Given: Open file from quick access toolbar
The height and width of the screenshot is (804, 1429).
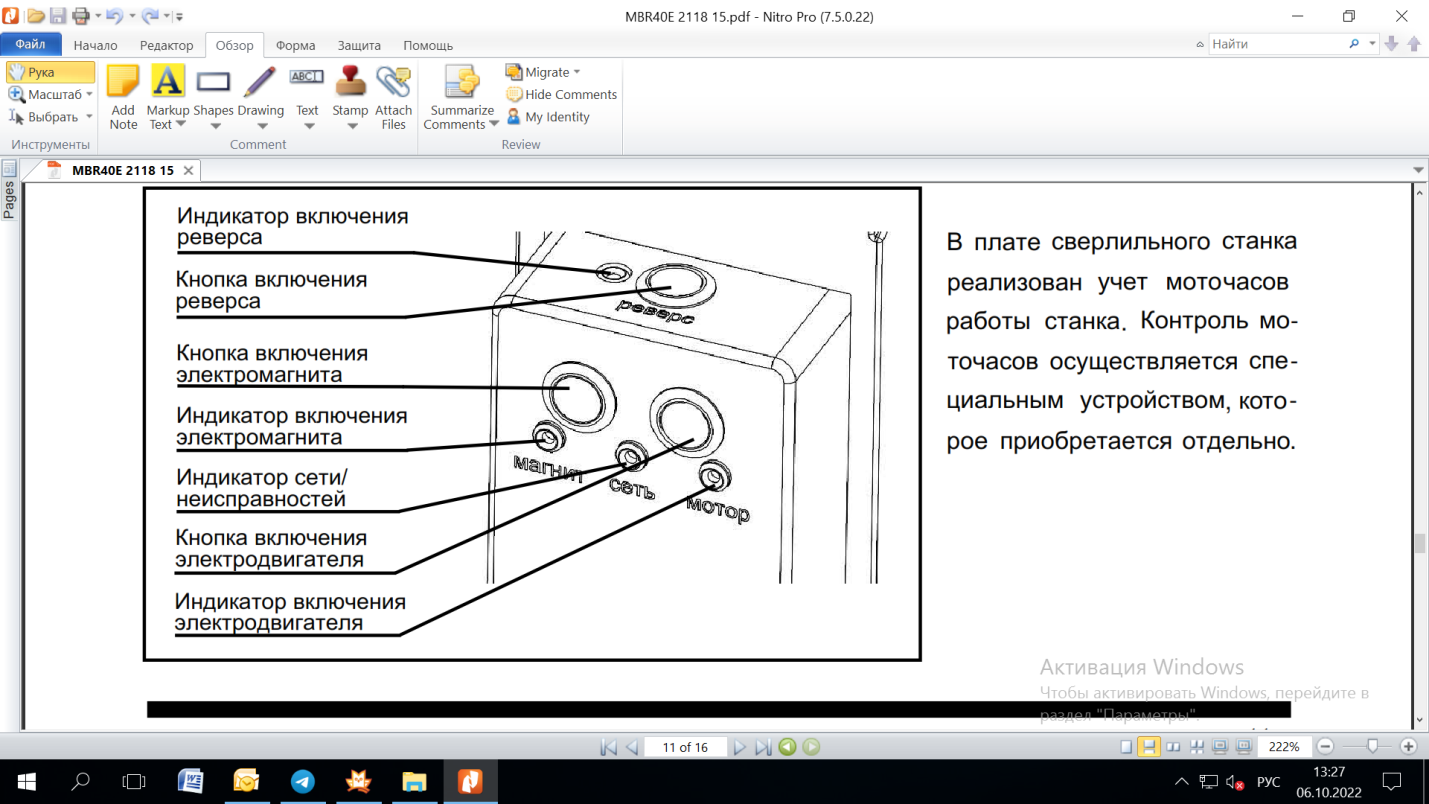Looking at the screenshot, I should pyautogui.click(x=36, y=16).
